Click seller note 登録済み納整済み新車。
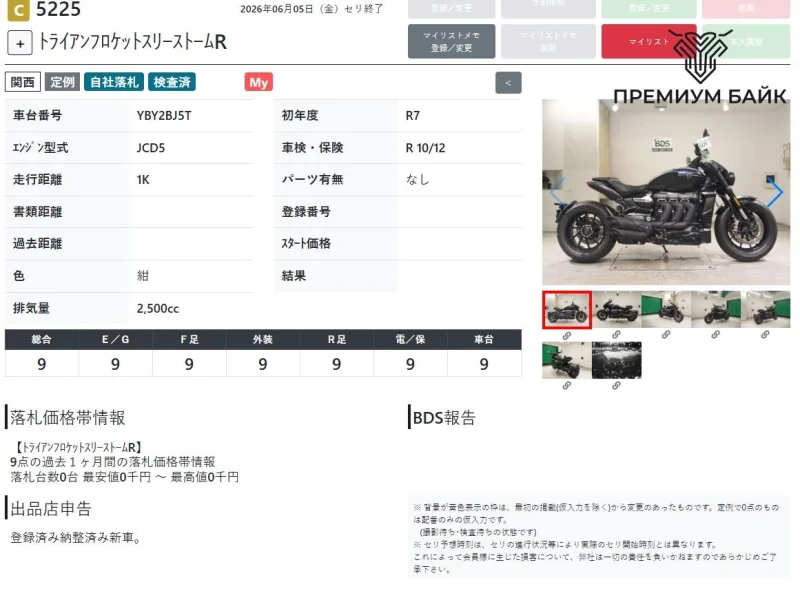Screen dimensions: 800x600 76,538
